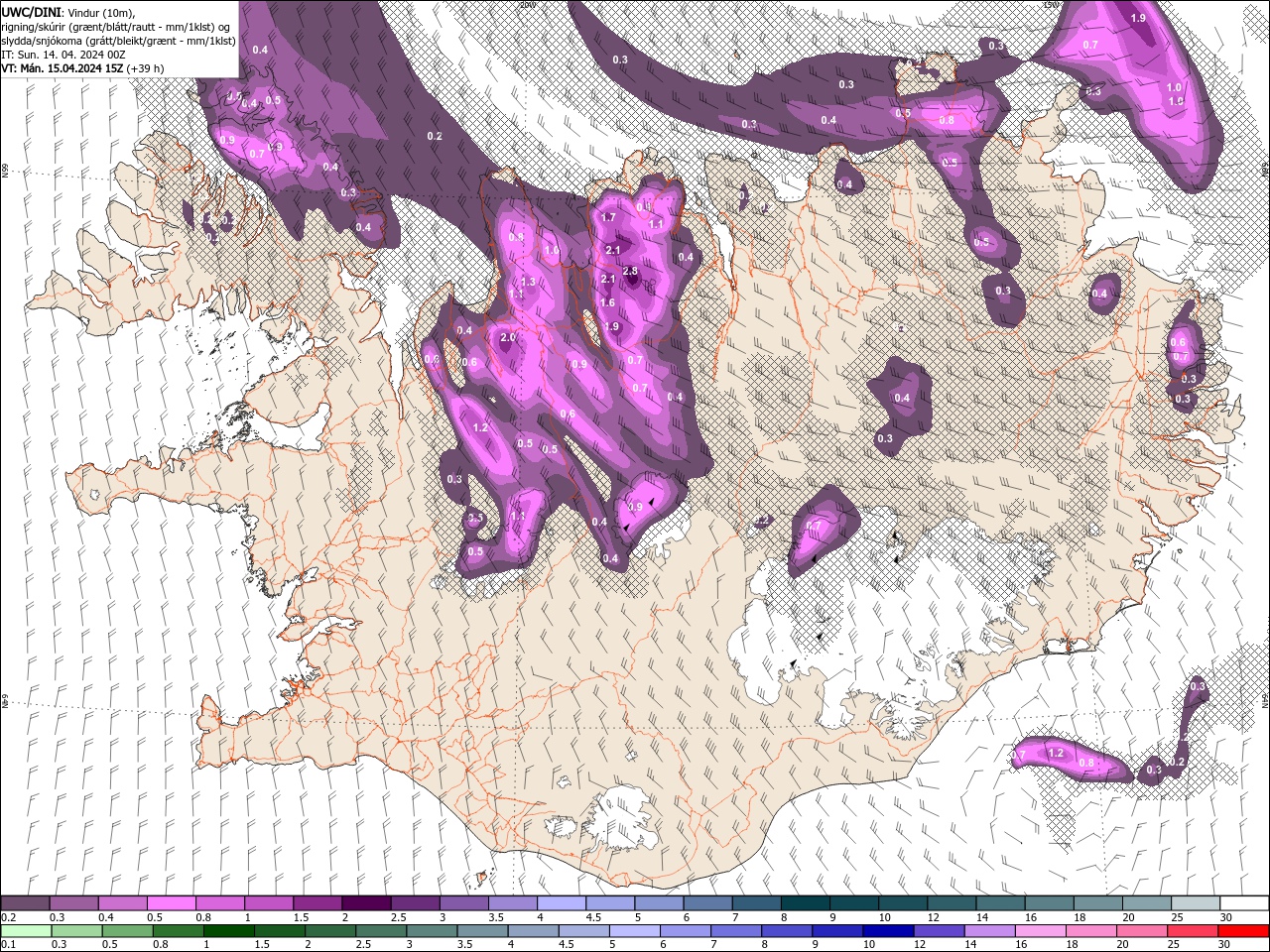Select the "IT: Sun. 14. 04. 2024 00Z" line
Screen dimensions: 1270x952
tap(63, 55)
